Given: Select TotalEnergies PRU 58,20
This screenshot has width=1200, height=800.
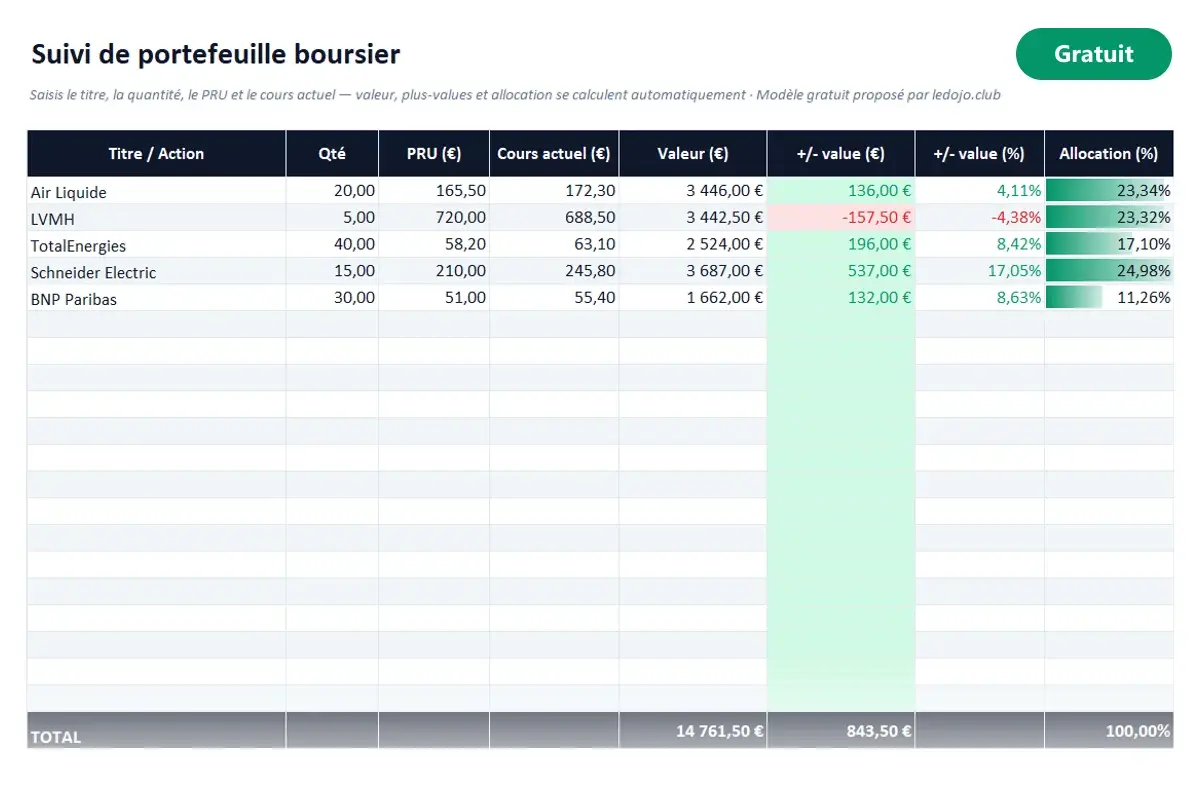Looking at the screenshot, I should click(x=434, y=244).
